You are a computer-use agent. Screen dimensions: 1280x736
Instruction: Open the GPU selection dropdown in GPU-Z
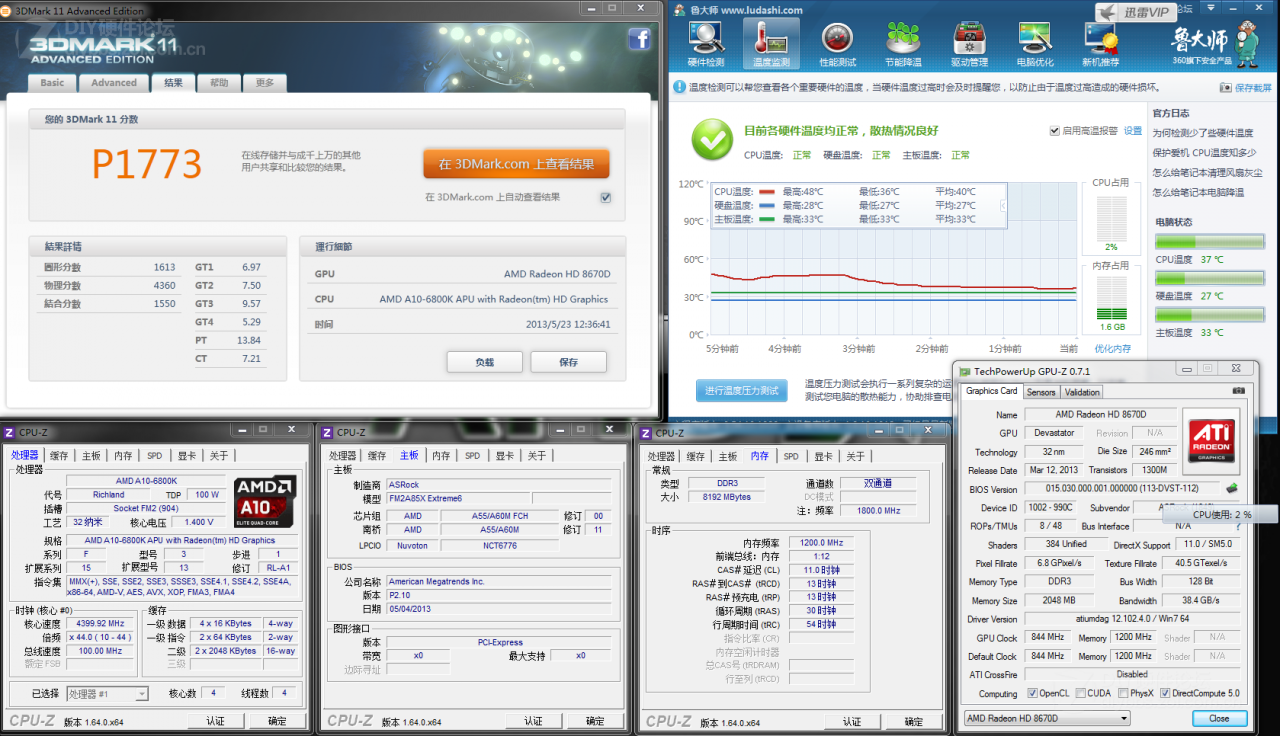(1046, 718)
